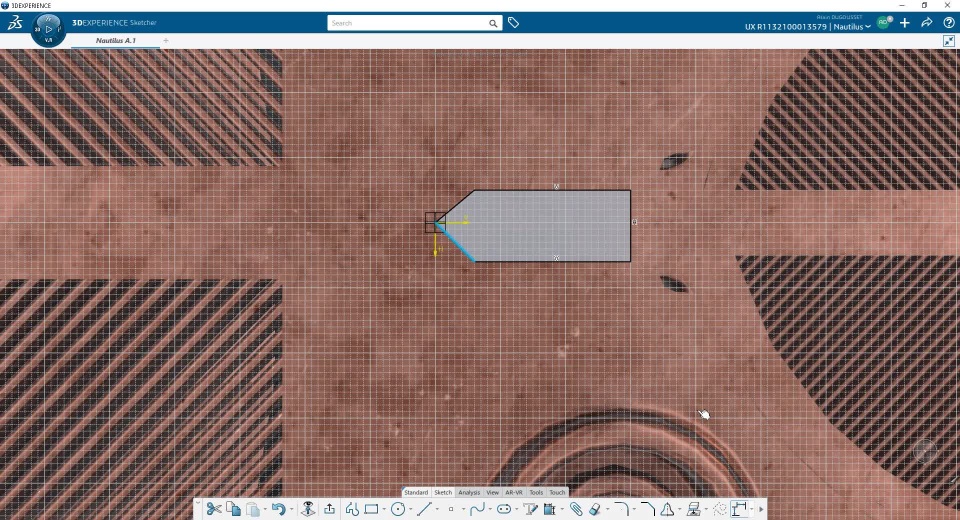Image resolution: width=960 pixels, height=520 pixels.
Task: Click the Share arrow icon
Action: [927, 23]
